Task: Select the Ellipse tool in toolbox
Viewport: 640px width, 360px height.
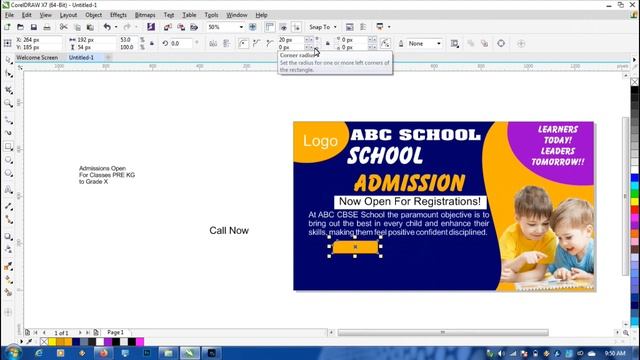Action: [8, 160]
